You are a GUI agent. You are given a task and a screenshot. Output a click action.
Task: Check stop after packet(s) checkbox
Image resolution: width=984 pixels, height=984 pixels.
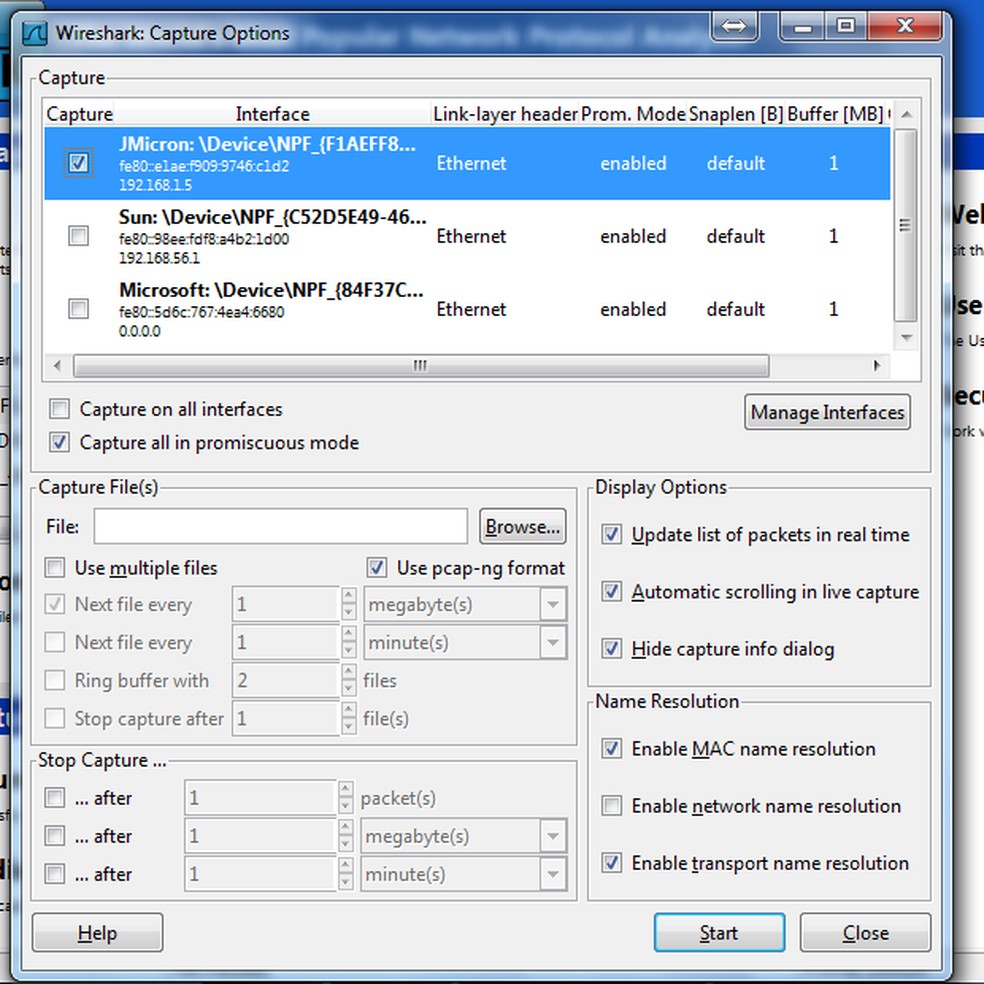[55, 798]
